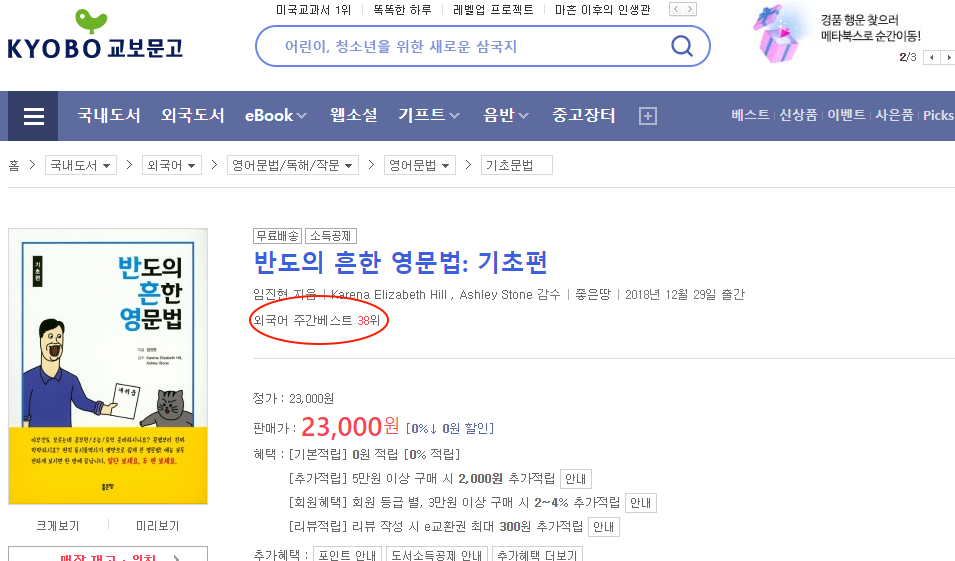Click 도서소득공제 안내 button
955x561 pixels.
tap(437, 554)
